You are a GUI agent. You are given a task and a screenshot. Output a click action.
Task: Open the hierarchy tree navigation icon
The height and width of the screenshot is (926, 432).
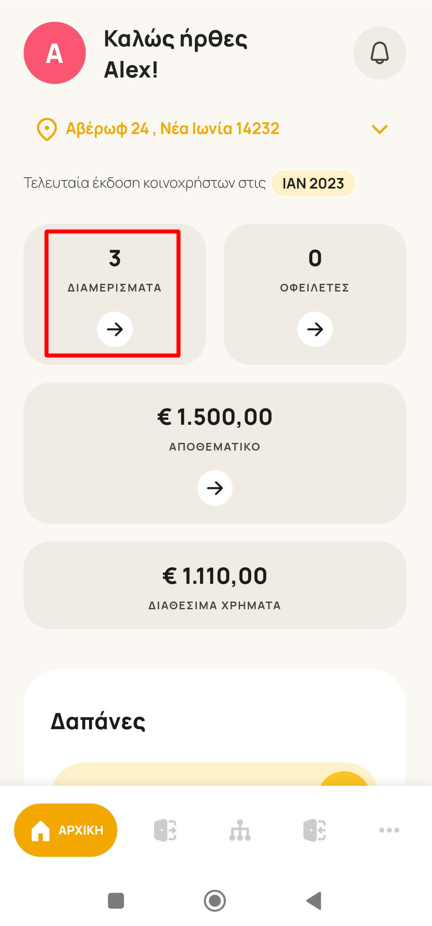click(x=240, y=830)
